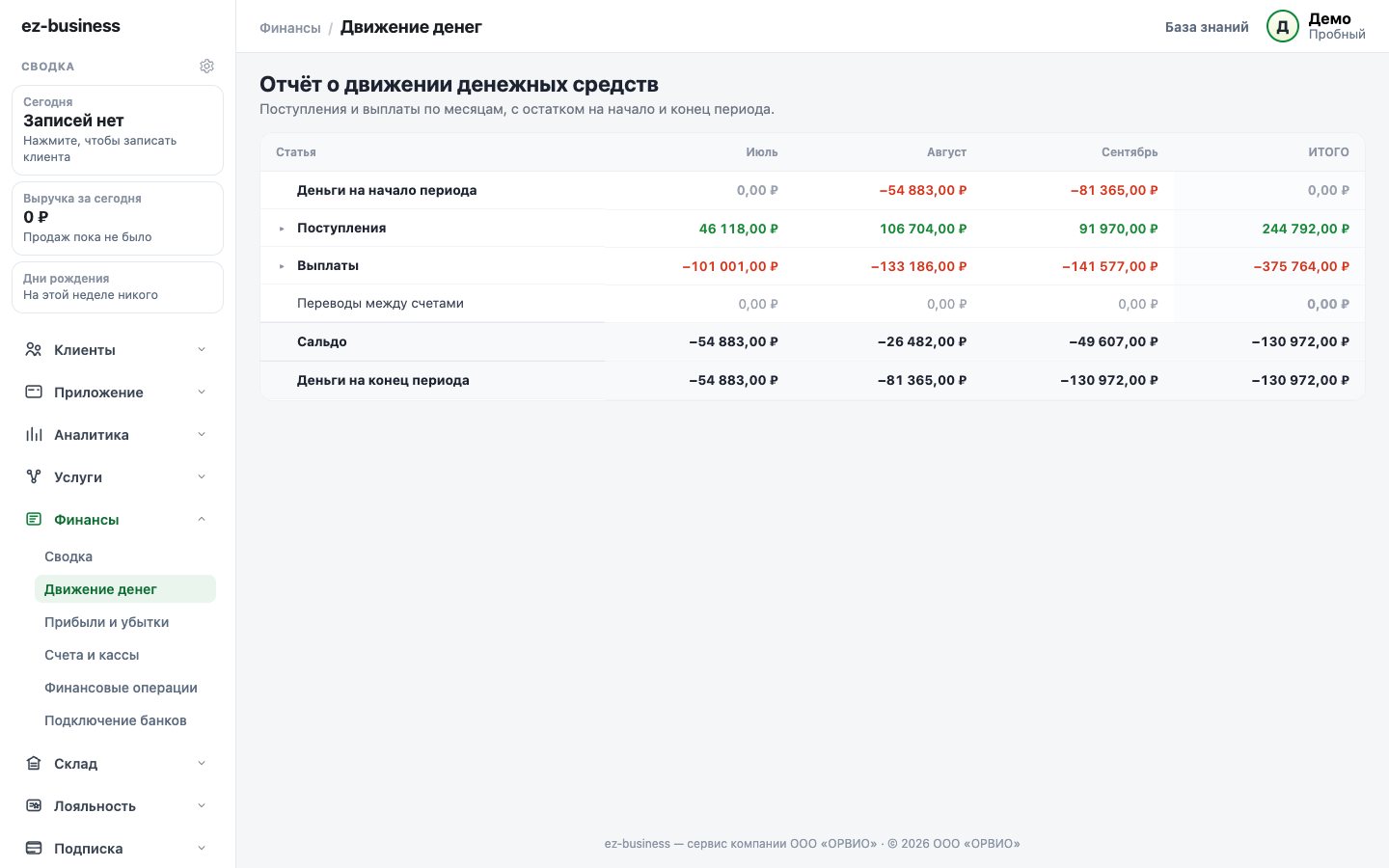Click the Финансы breadcrumb link
Viewport: 1389px width, 868px height.
pyautogui.click(x=290, y=28)
